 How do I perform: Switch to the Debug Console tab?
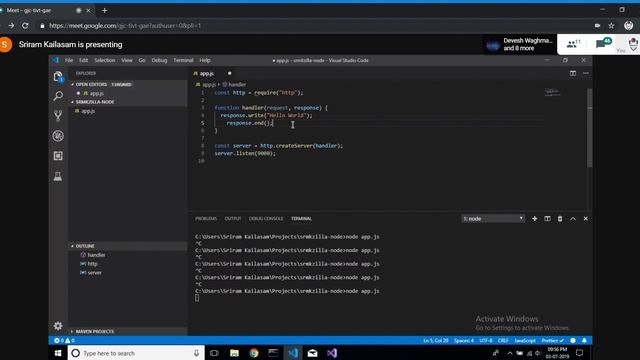[x=266, y=219]
